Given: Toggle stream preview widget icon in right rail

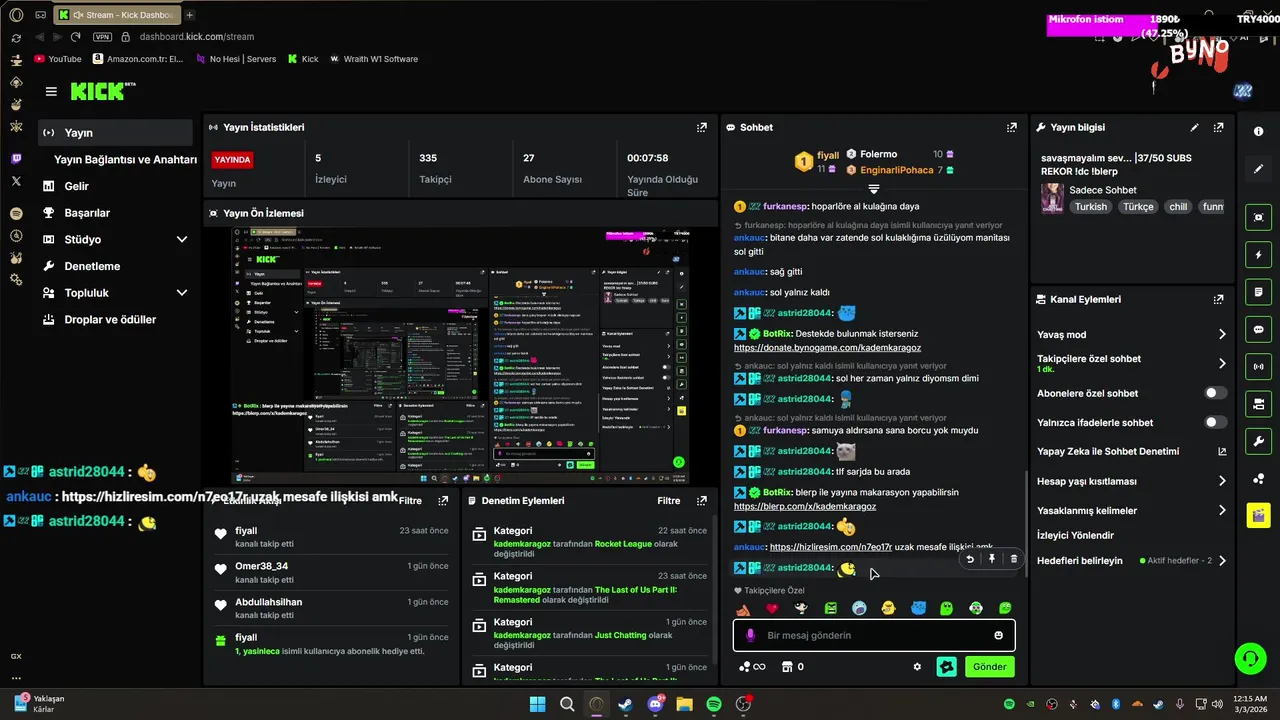Looking at the screenshot, I should [x=1258, y=217].
